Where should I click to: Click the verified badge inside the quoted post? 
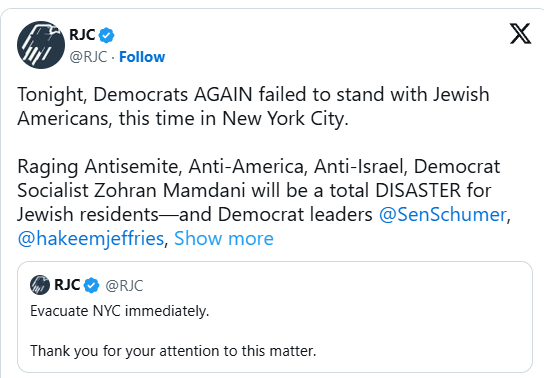pyautogui.click(x=91, y=285)
